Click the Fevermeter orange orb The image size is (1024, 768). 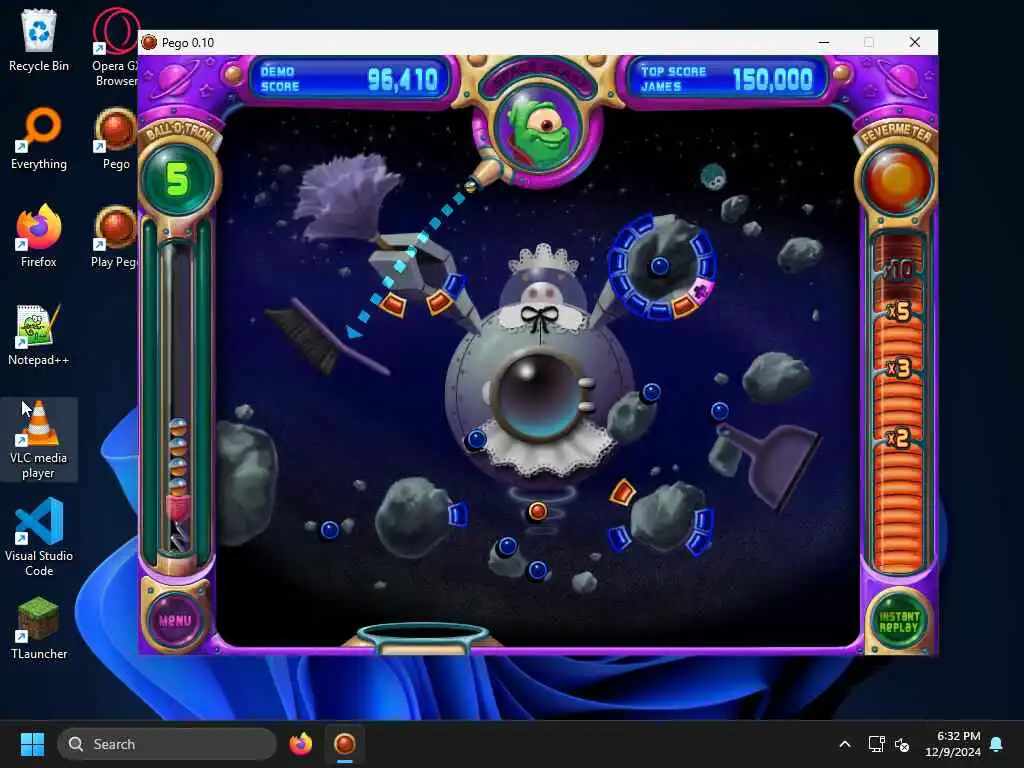(x=897, y=180)
